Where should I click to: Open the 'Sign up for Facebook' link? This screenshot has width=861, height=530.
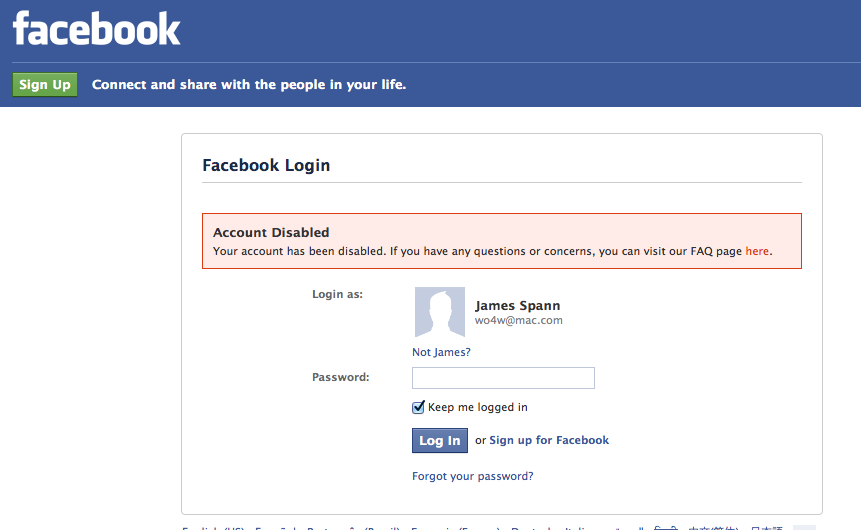click(x=549, y=440)
